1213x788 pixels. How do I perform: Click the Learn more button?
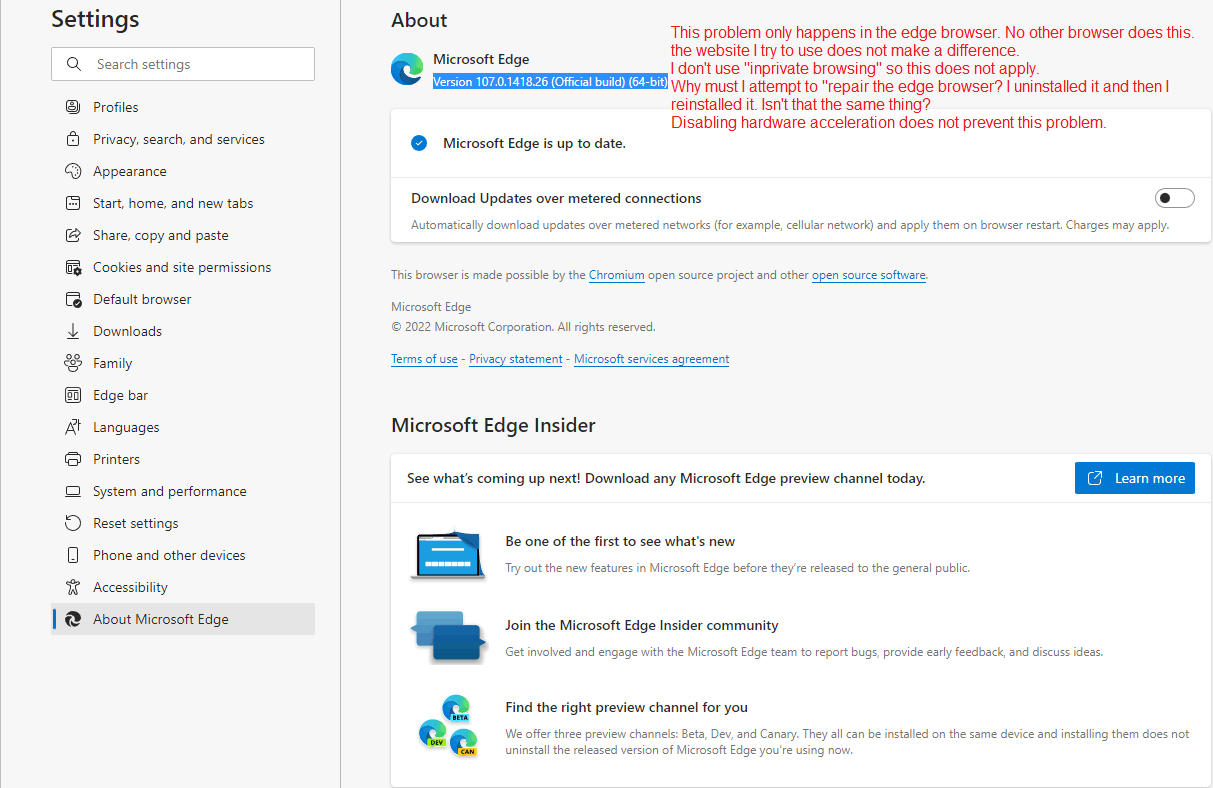1134,478
